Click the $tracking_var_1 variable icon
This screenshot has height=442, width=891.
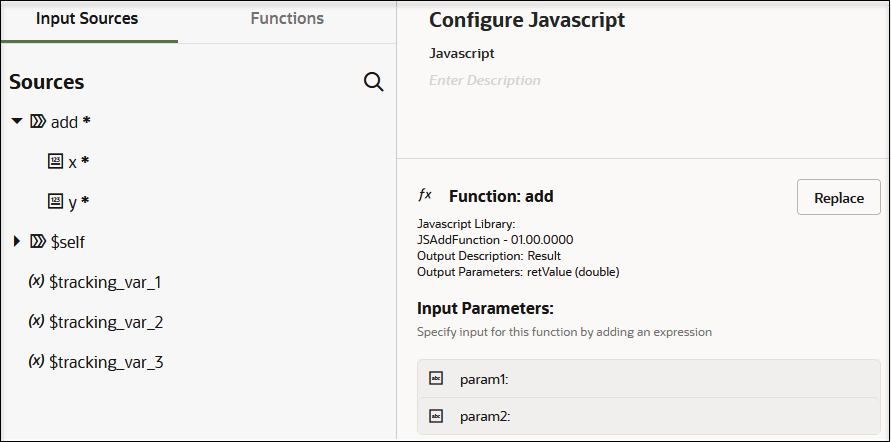point(36,281)
